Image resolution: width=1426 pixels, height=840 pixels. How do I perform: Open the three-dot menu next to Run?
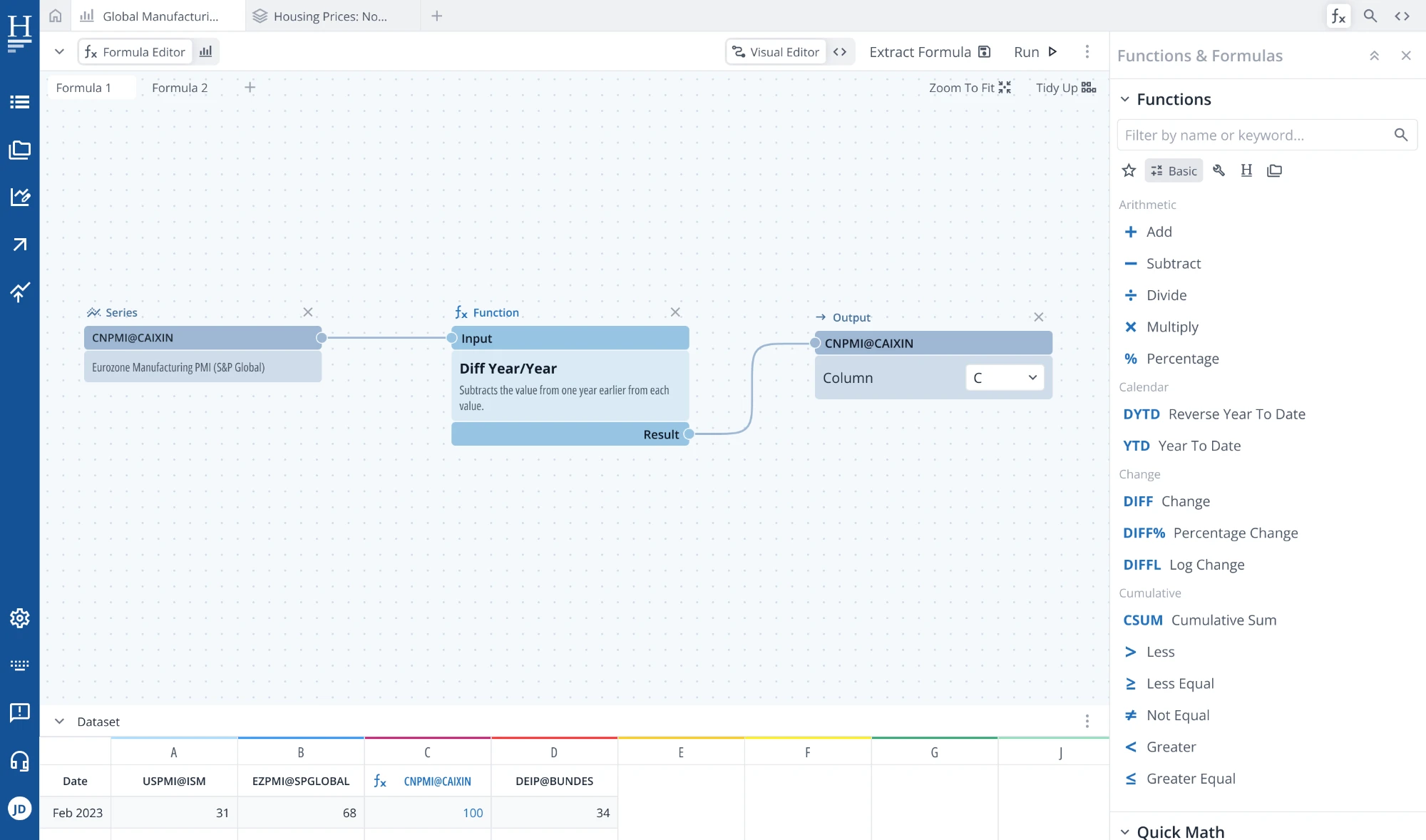1087,51
